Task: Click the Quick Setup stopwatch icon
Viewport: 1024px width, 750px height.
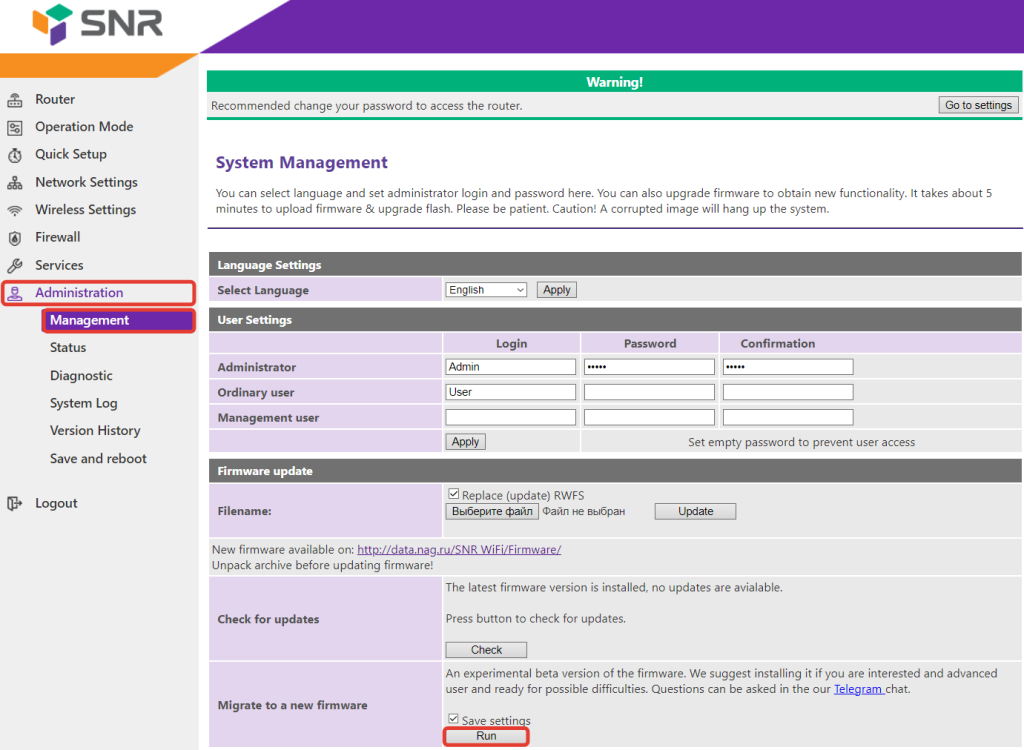Action: (x=14, y=155)
